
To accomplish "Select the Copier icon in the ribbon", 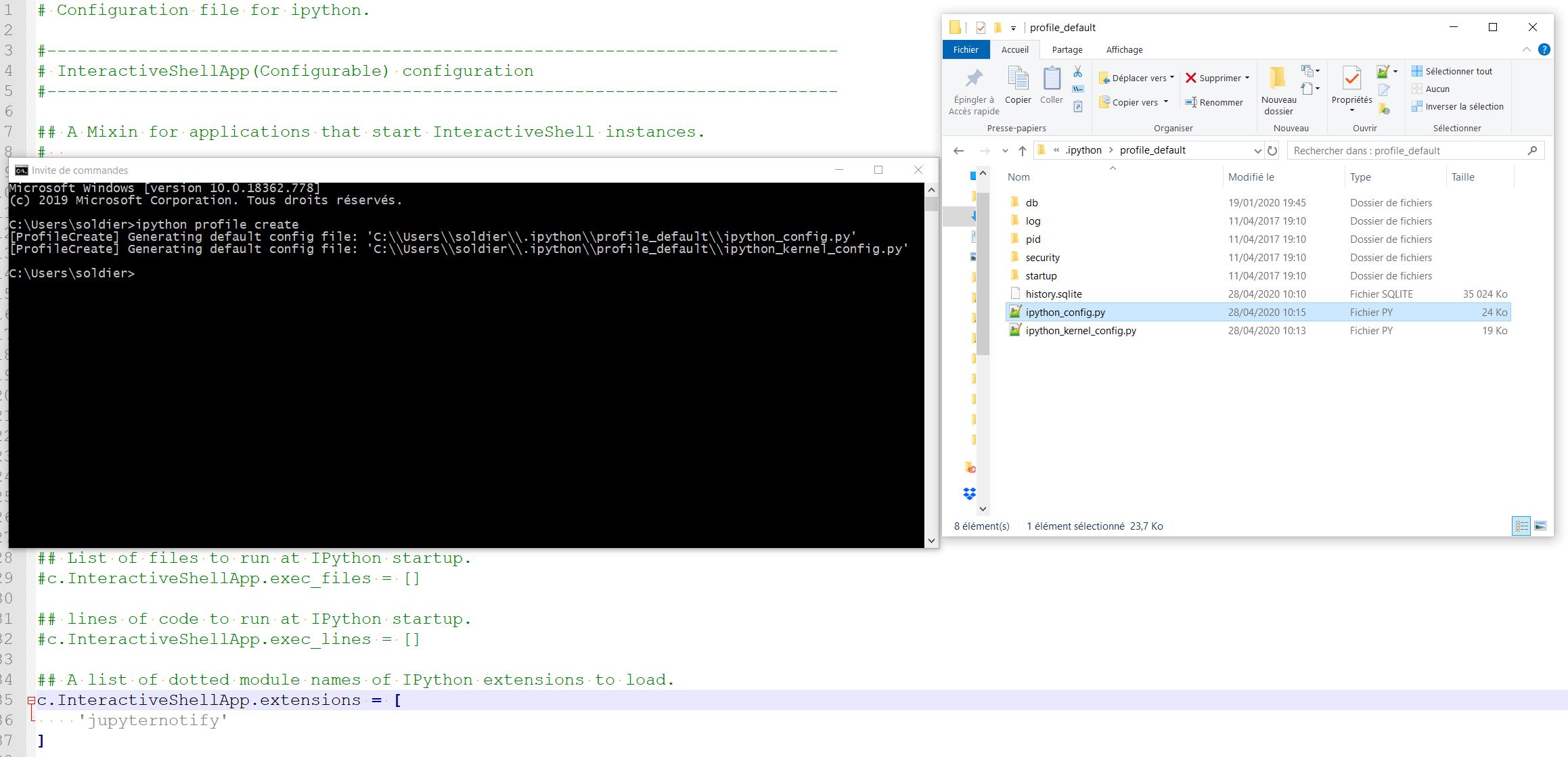I will pos(1018,85).
